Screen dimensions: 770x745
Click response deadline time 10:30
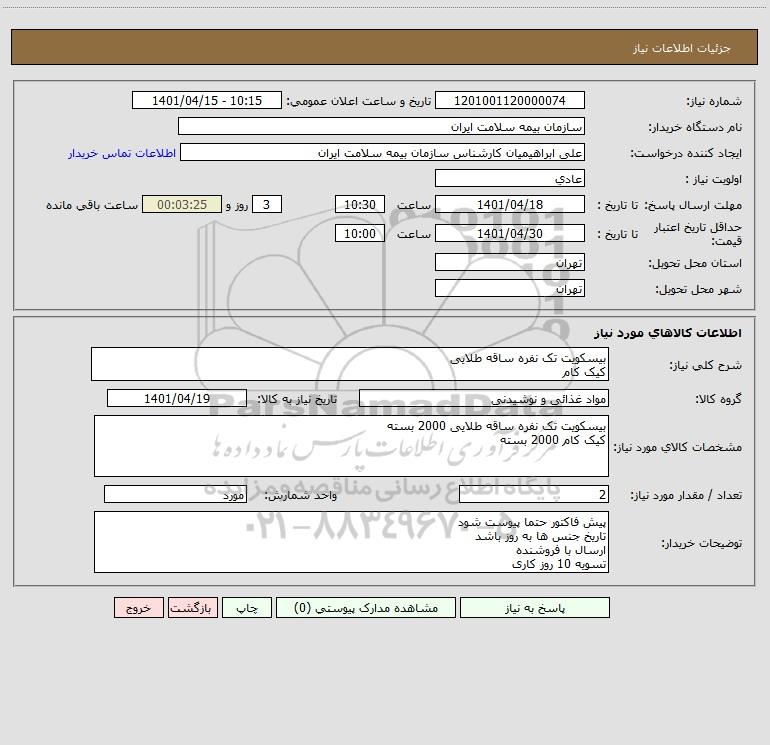coord(360,204)
